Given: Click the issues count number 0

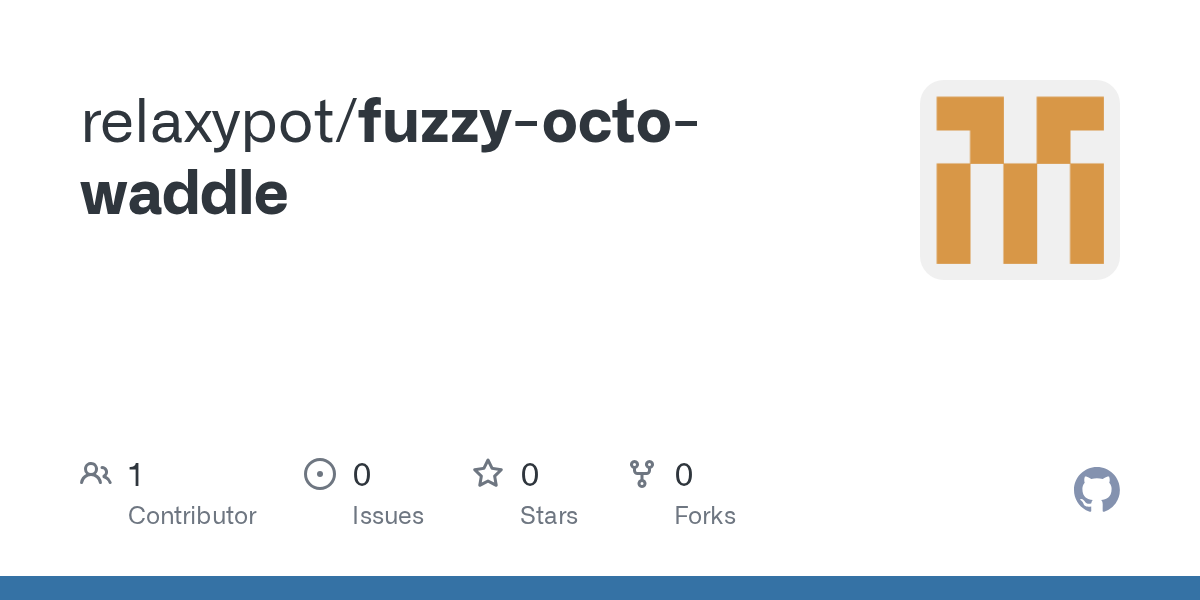Looking at the screenshot, I should pos(362,475).
